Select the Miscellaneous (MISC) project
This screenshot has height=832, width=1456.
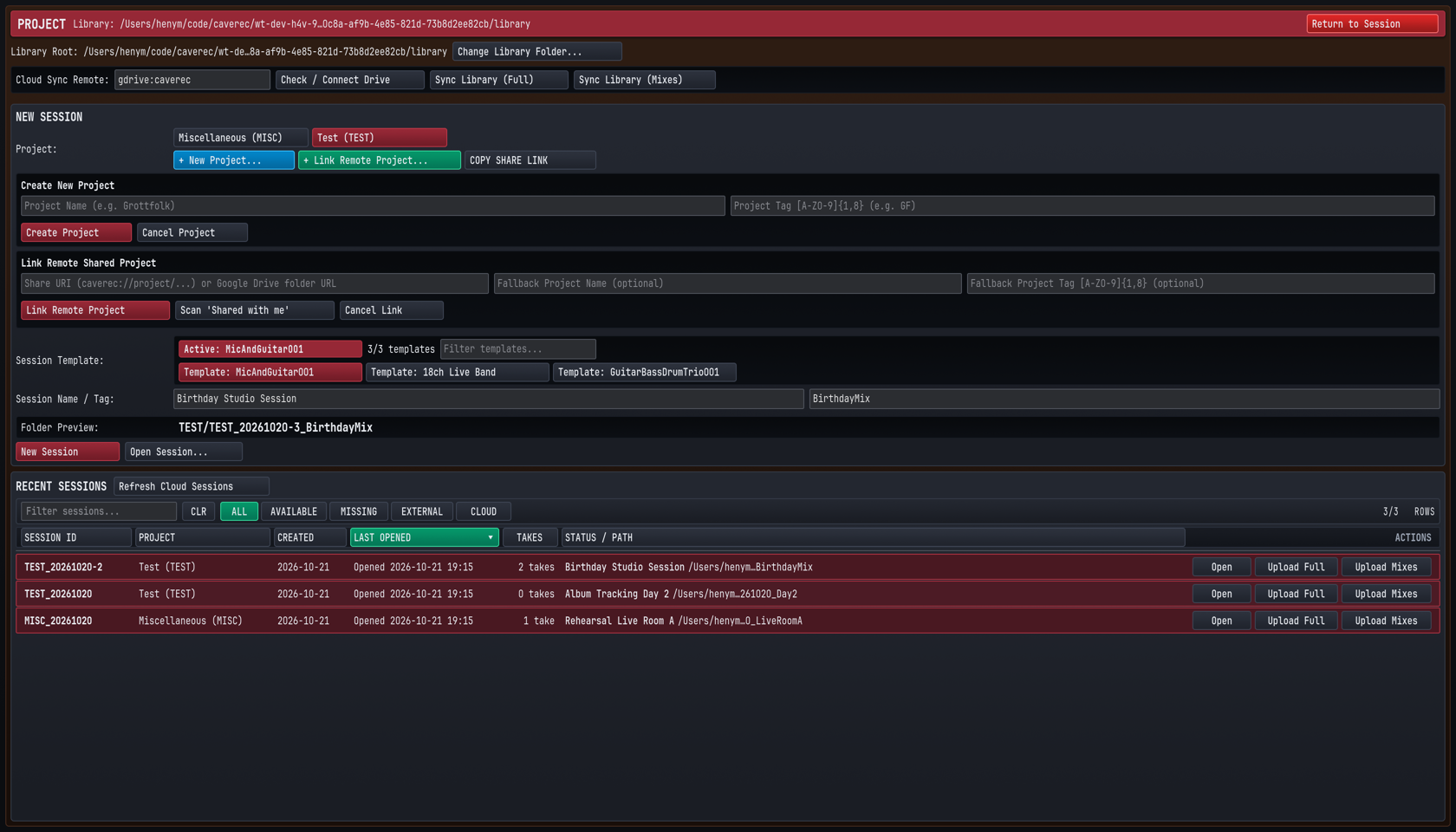[x=240, y=138]
